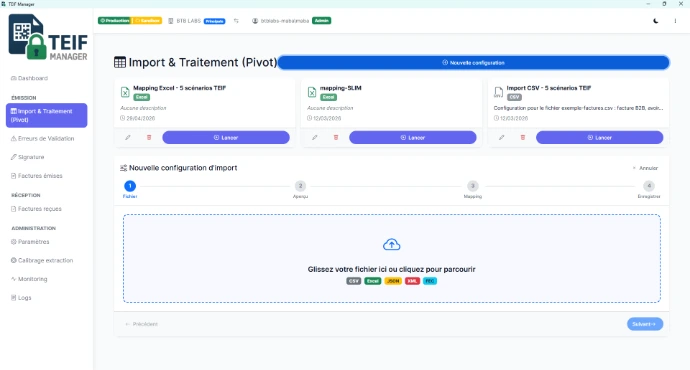Click the TEIF Manager logo
690x370 pixels.
pos(48,37)
